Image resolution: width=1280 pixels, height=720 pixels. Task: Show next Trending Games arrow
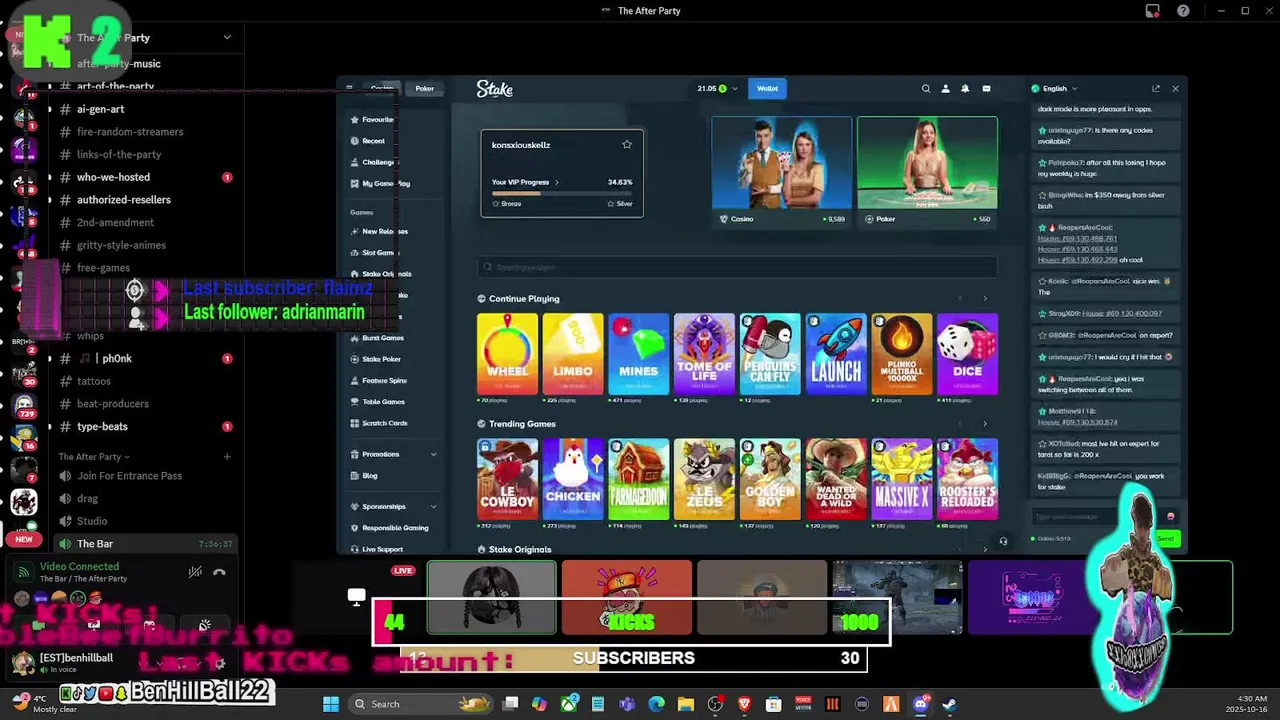(x=985, y=423)
